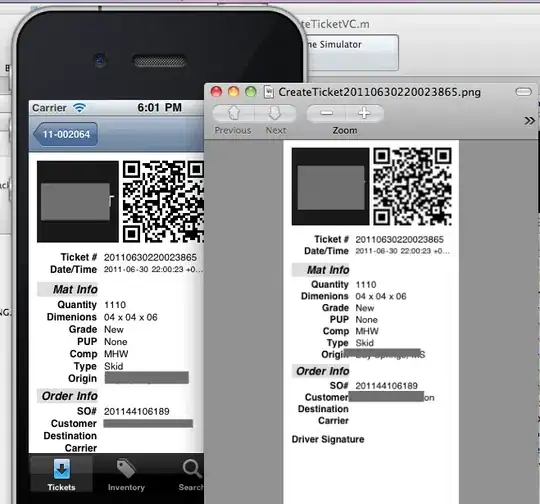
Task: Click the Search magnifier icon
Action: pos(192,469)
